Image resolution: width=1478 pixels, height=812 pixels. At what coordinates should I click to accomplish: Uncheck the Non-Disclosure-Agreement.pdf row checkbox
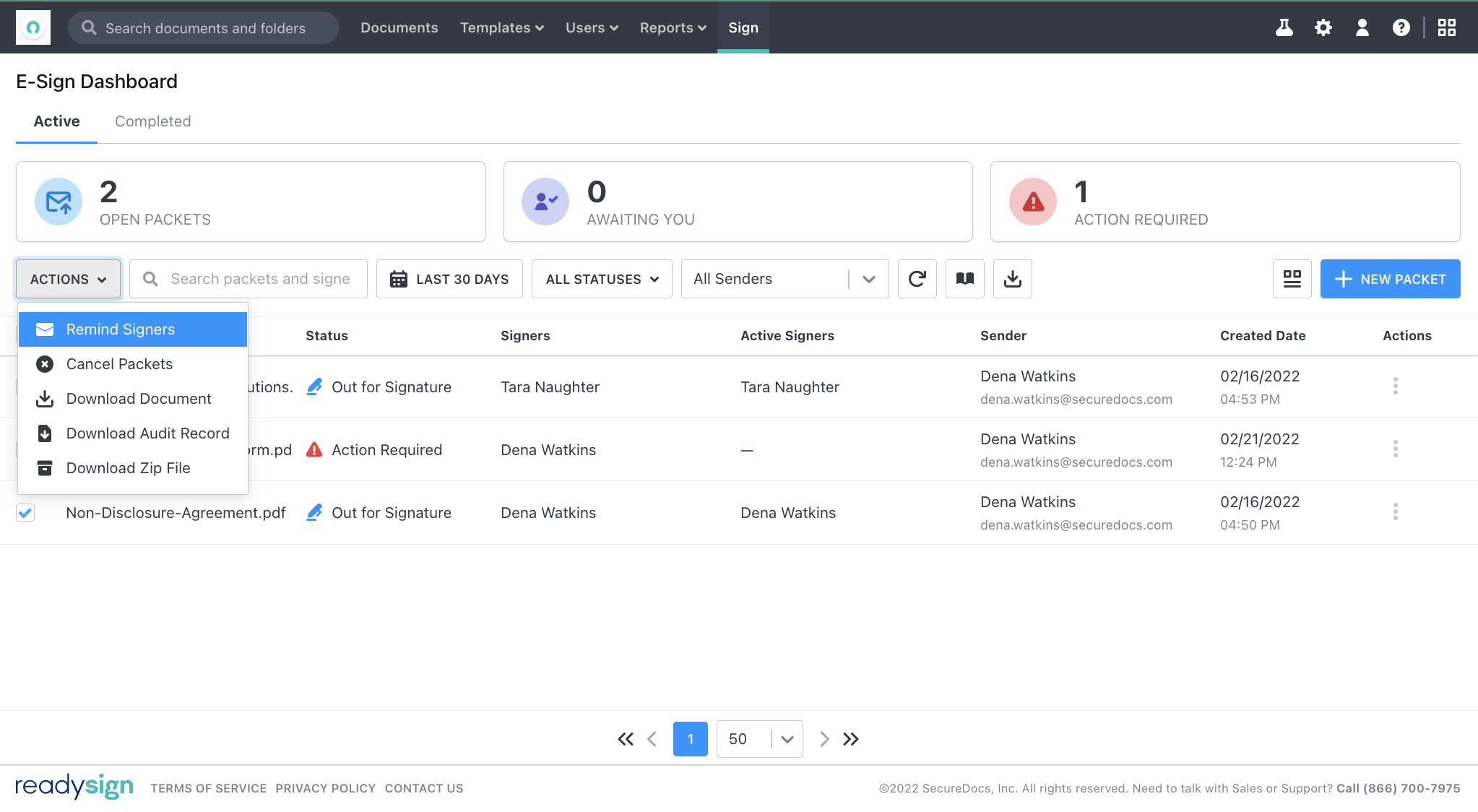(25, 512)
